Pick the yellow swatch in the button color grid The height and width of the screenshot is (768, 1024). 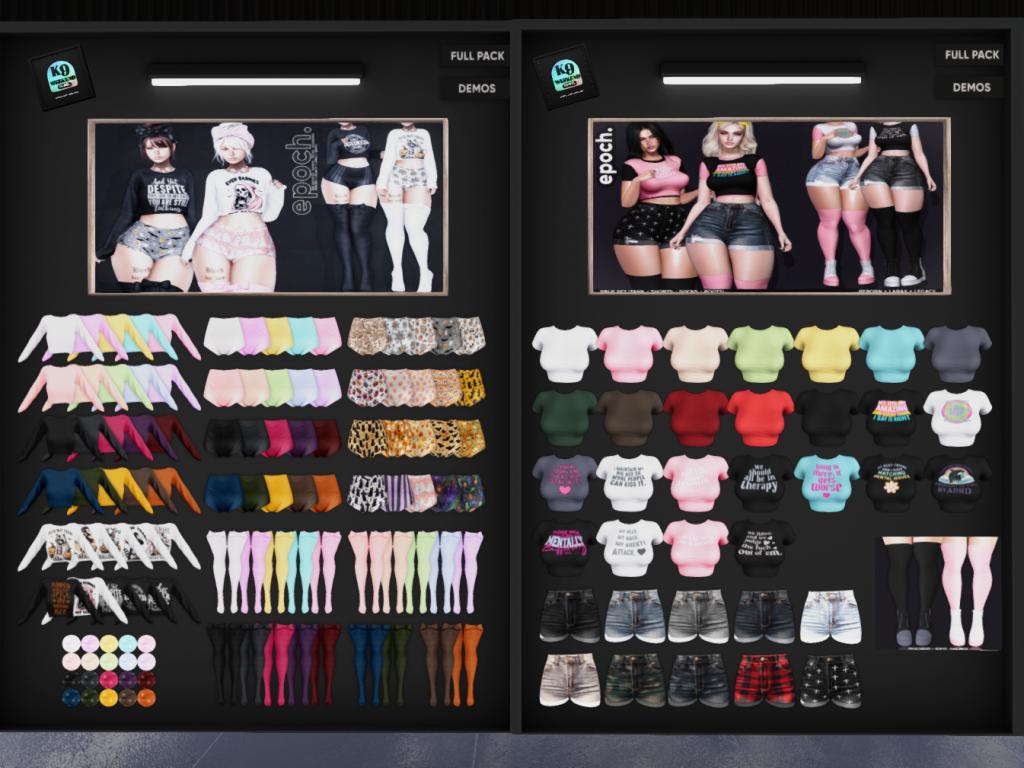point(108,697)
